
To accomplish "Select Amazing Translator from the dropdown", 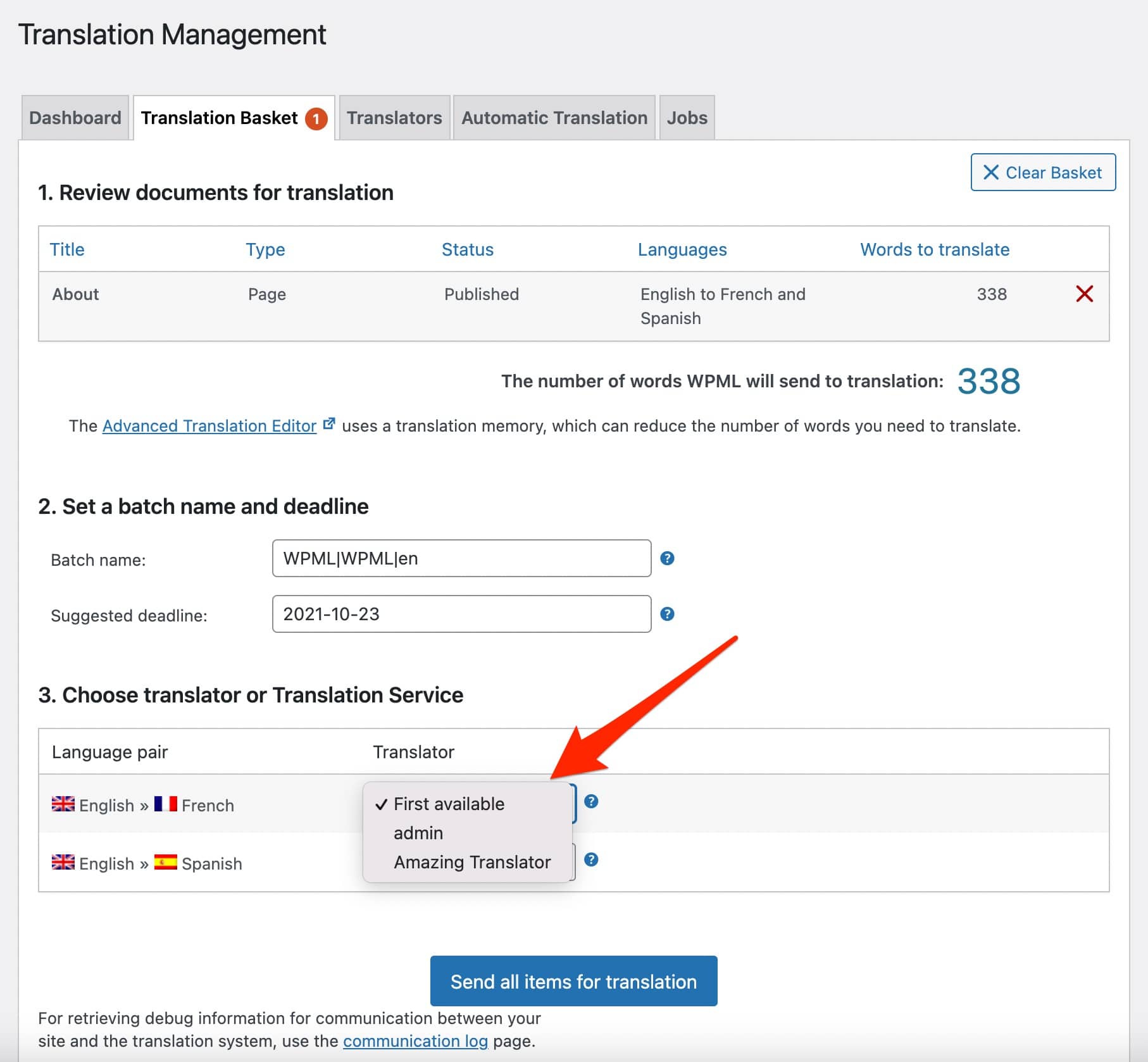I will [473, 861].
